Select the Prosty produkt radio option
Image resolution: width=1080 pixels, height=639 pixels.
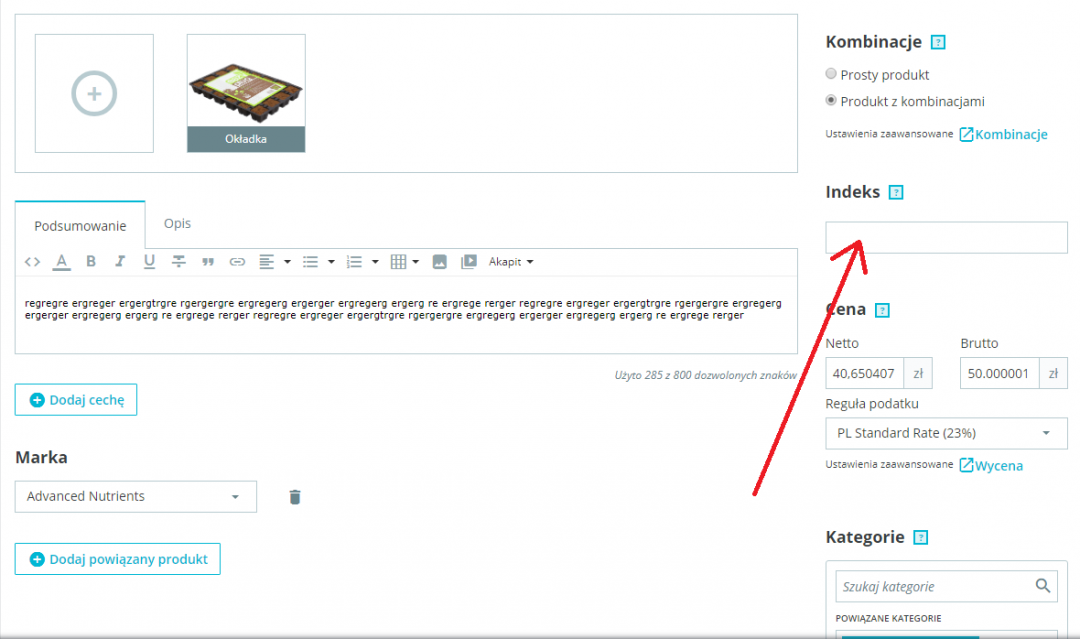tap(831, 74)
